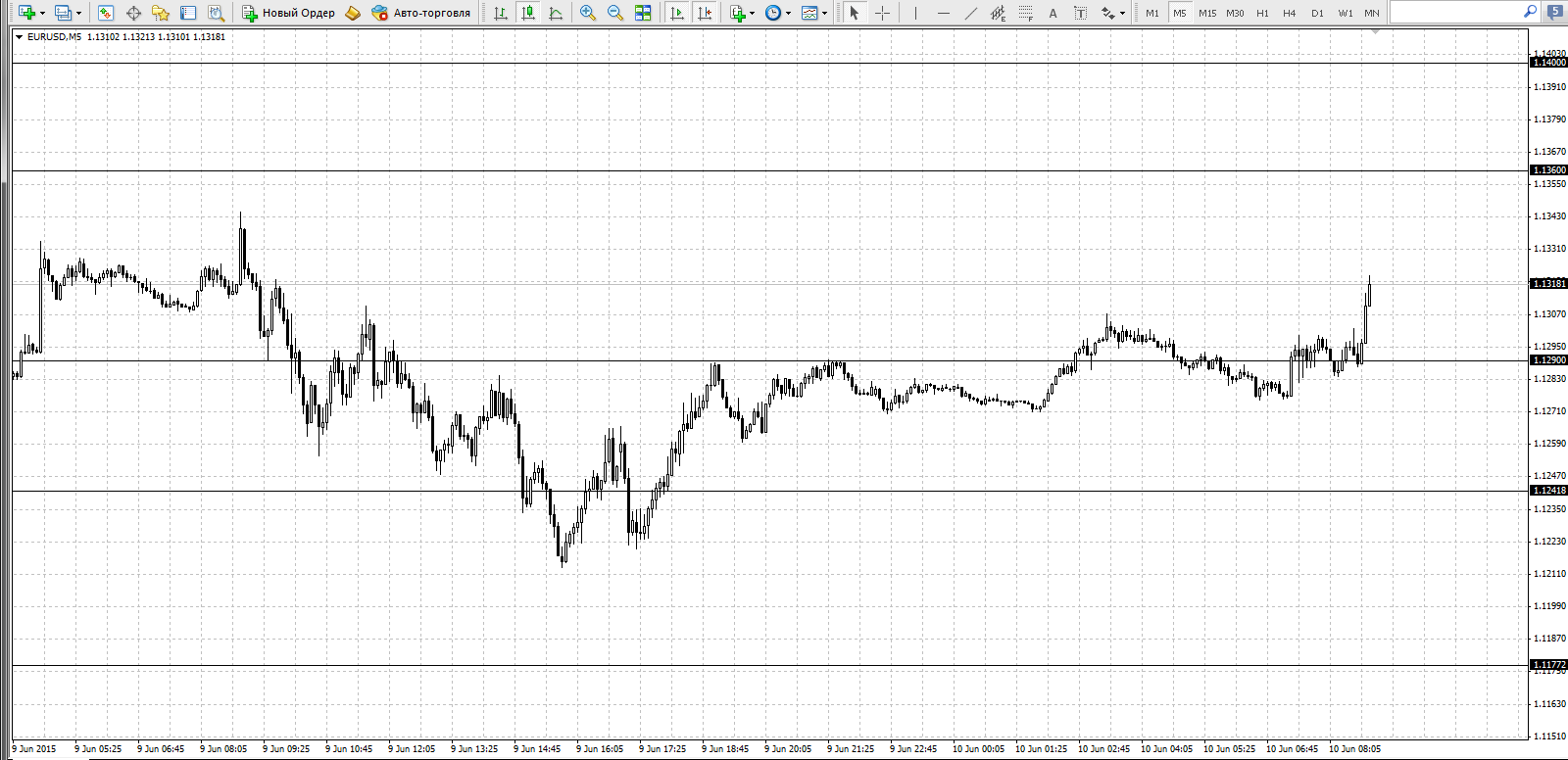
Task: Tile chart windows icon
Action: tap(643, 13)
